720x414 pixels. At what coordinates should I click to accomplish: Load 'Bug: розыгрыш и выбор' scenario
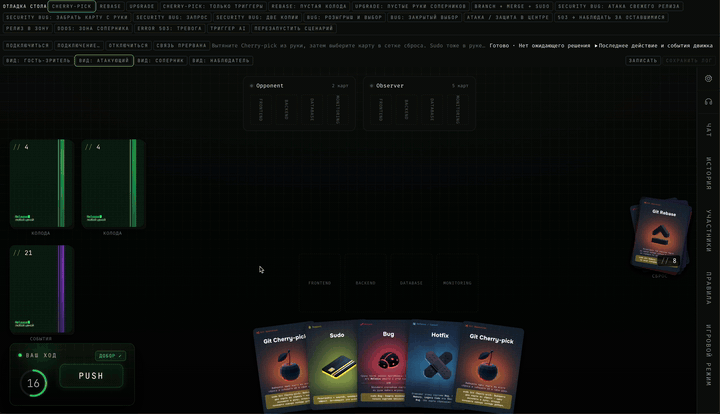(x=344, y=17)
